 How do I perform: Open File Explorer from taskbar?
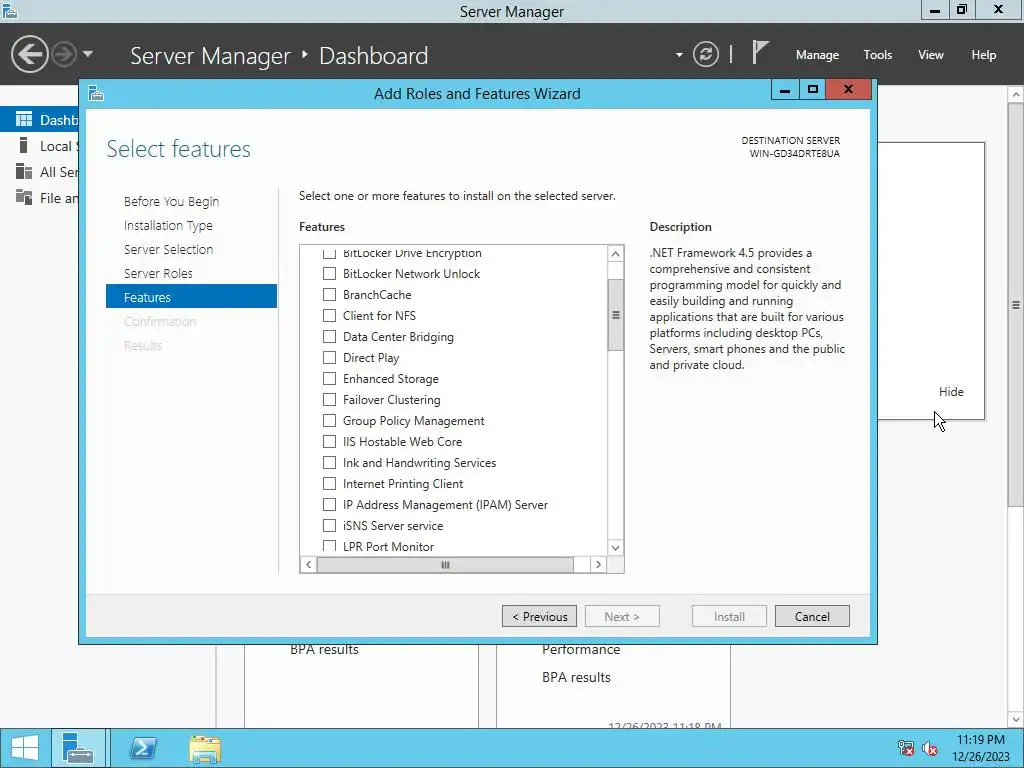point(205,748)
